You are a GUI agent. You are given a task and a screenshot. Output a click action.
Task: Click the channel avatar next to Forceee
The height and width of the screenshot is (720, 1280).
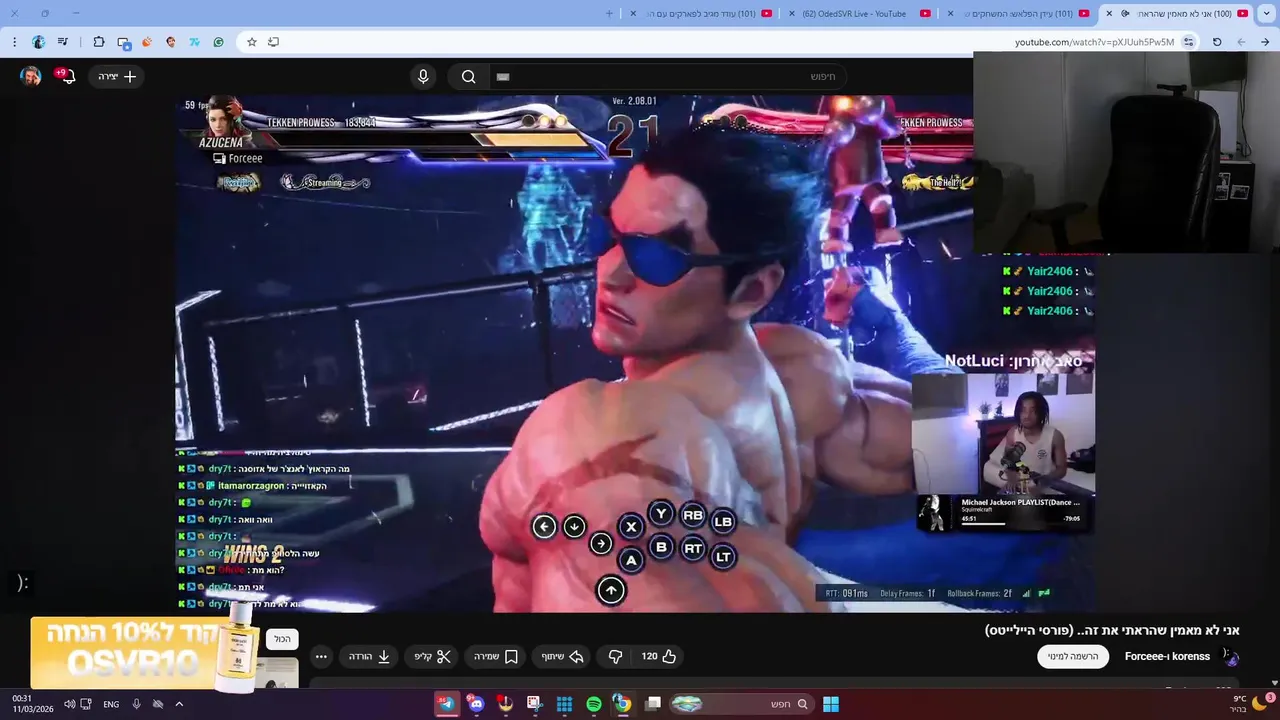pyautogui.click(x=1230, y=656)
